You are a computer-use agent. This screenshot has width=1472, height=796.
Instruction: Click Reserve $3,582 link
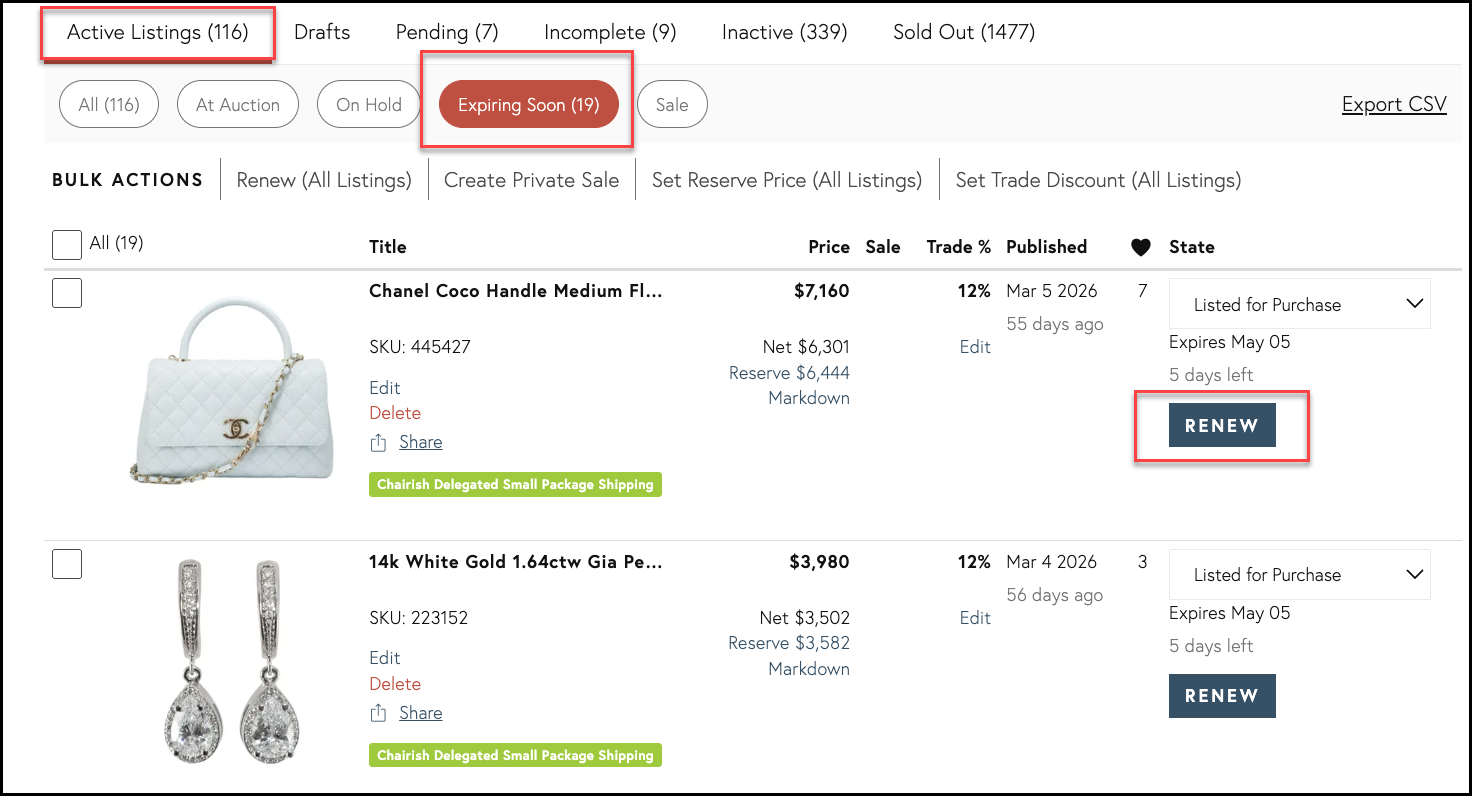click(x=789, y=643)
